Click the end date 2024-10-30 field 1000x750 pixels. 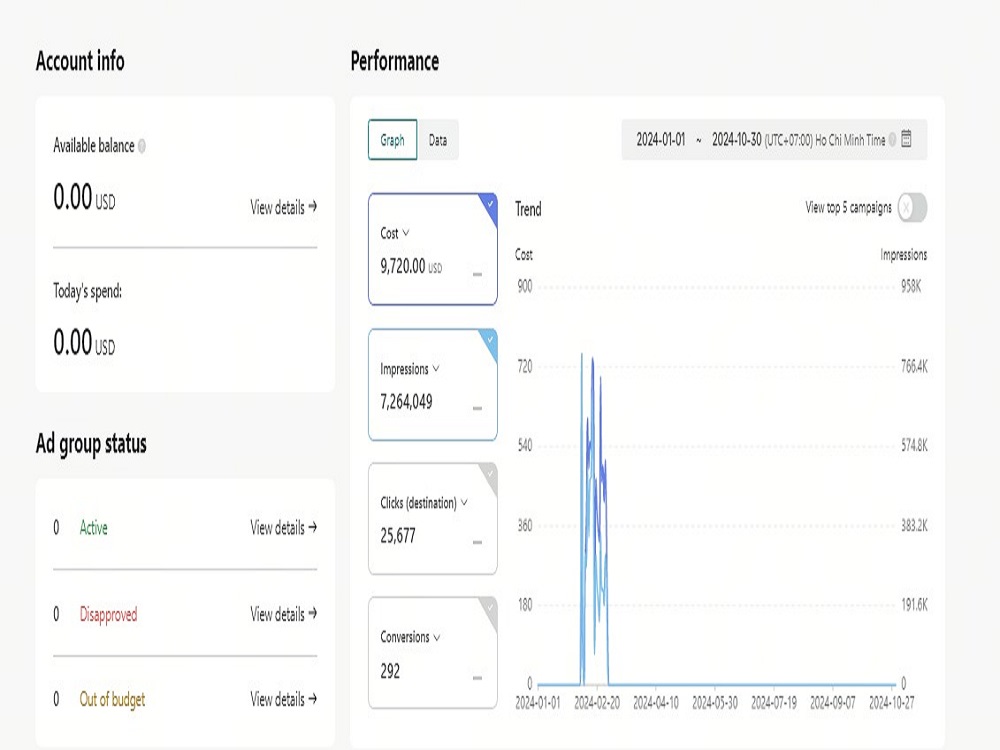(737, 139)
